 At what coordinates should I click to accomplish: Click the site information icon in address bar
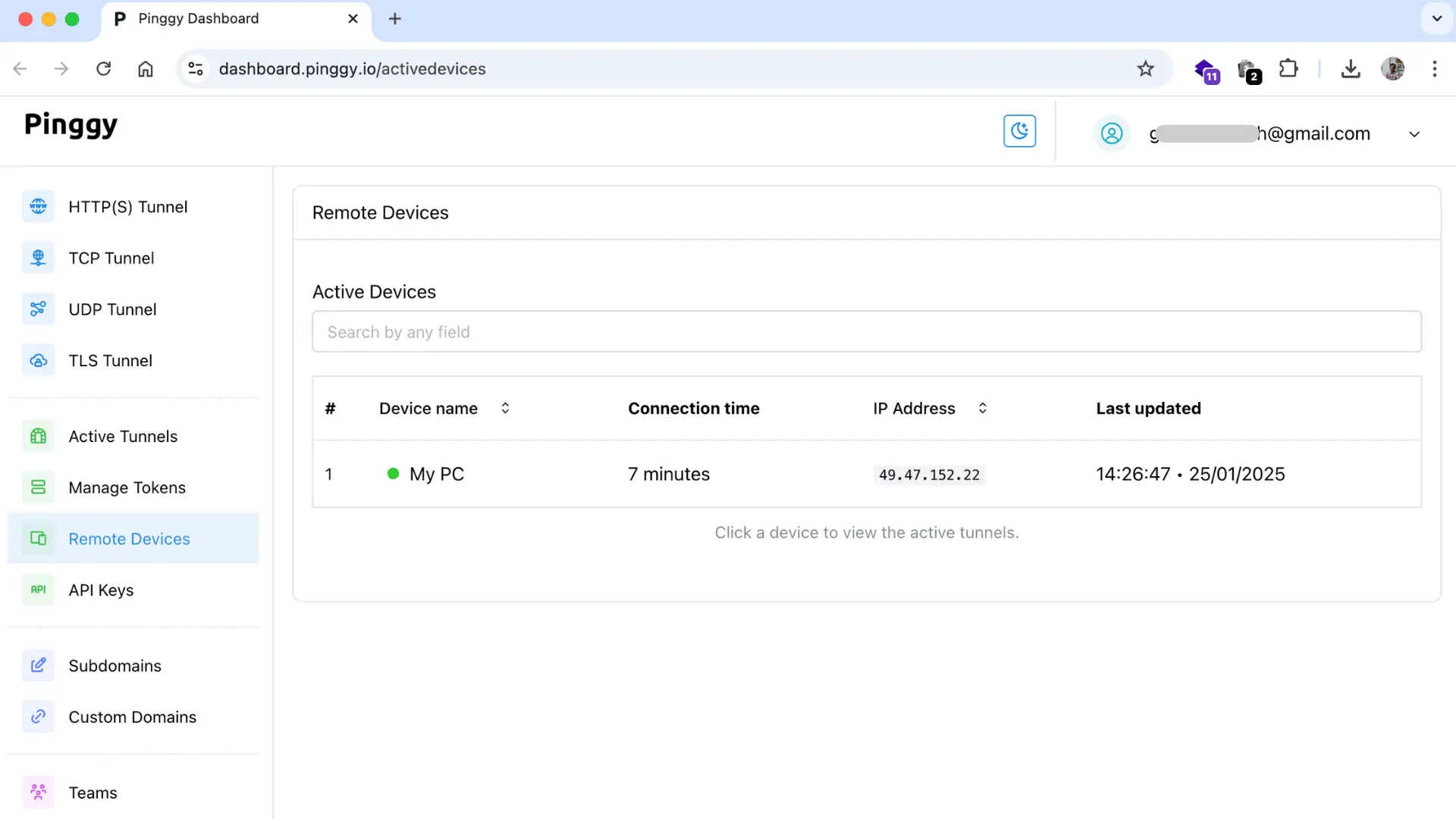[196, 69]
